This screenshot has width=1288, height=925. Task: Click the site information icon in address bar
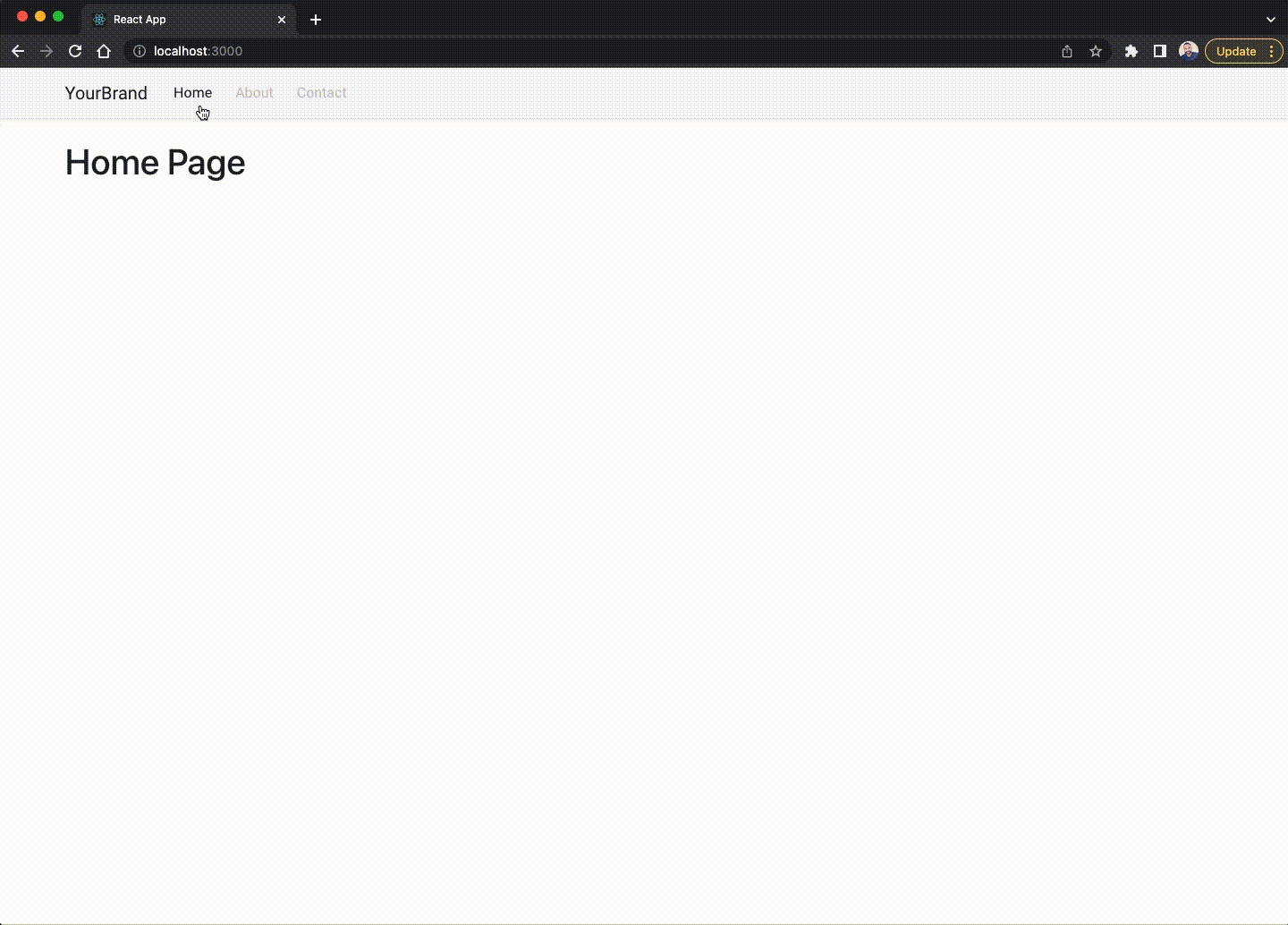coord(140,51)
